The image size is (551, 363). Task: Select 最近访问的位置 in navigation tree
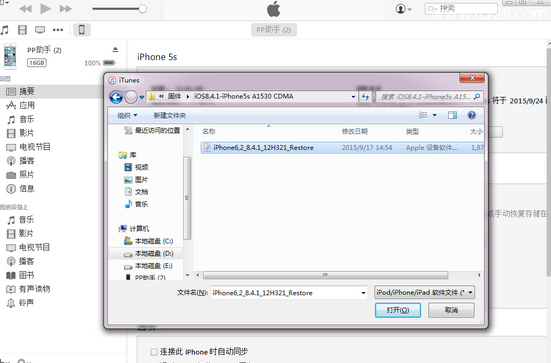[152, 130]
